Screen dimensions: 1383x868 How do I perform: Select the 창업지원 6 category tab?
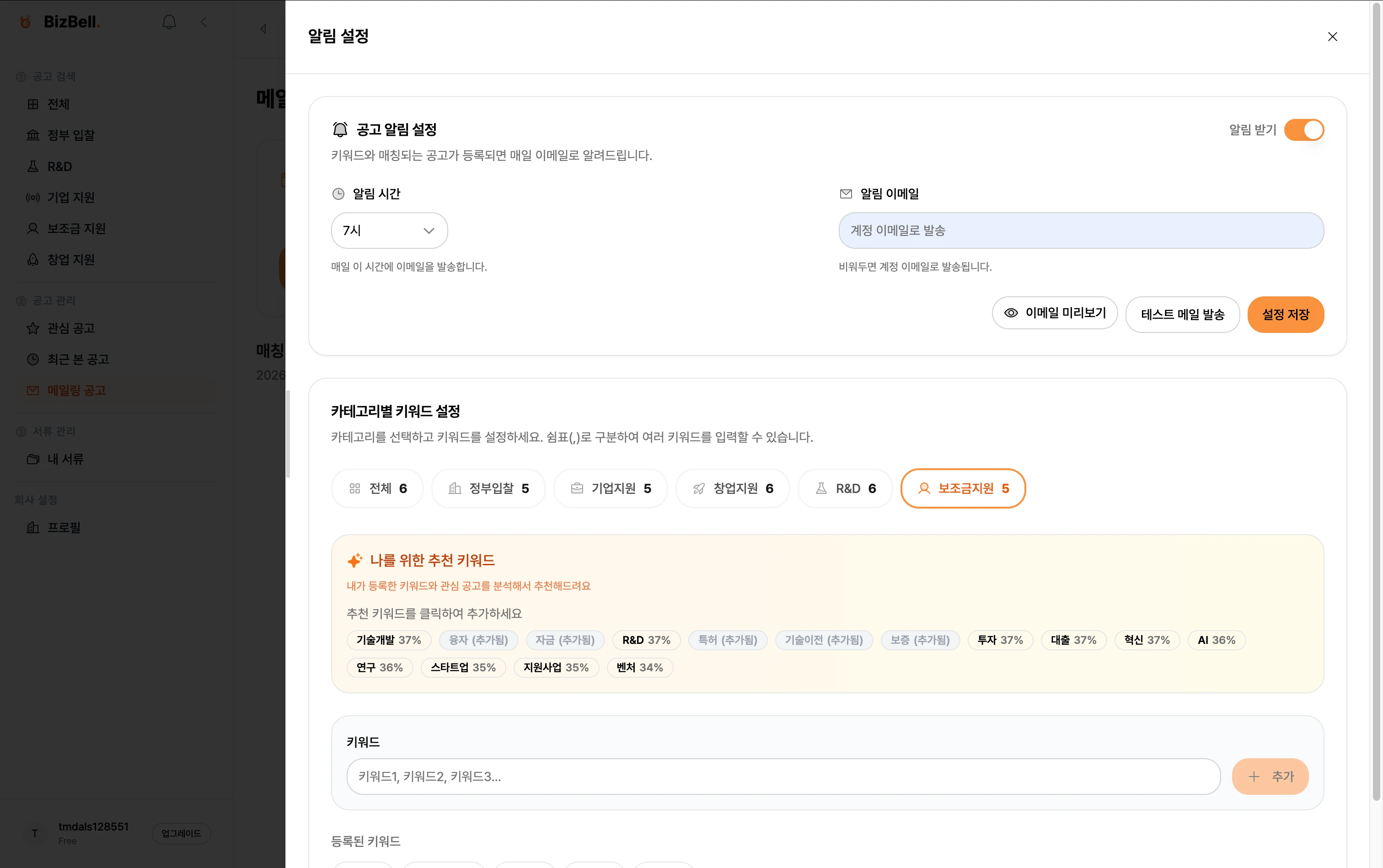[x=733, y=488]
